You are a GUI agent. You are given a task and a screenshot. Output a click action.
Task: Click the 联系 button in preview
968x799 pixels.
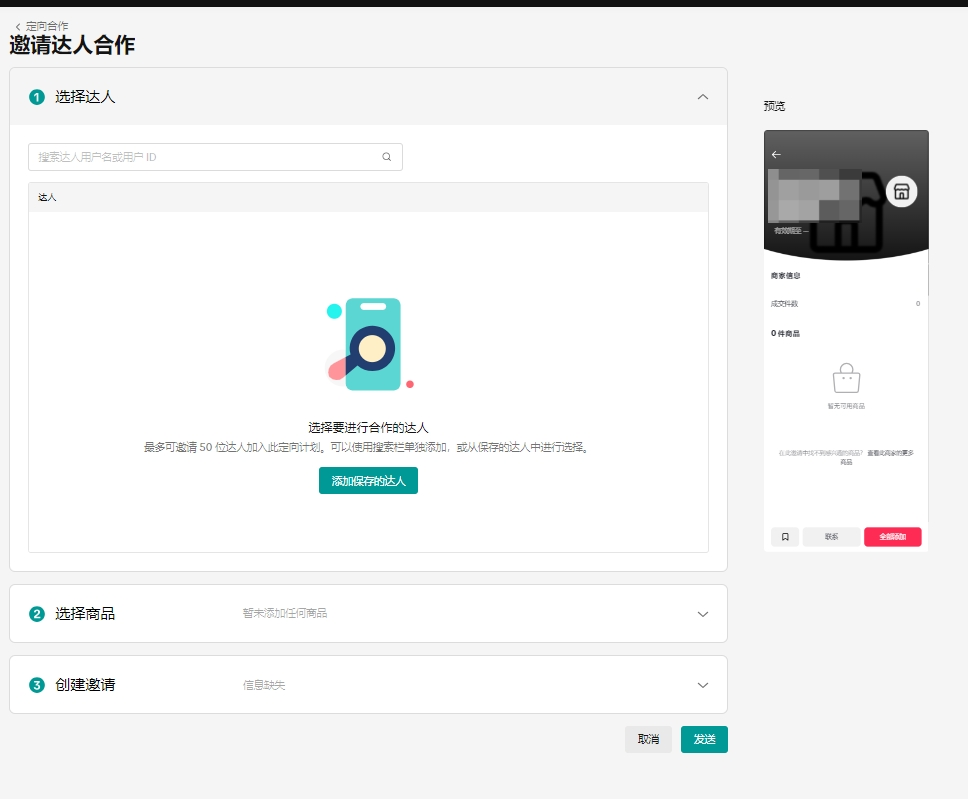[x=832, y=537]
